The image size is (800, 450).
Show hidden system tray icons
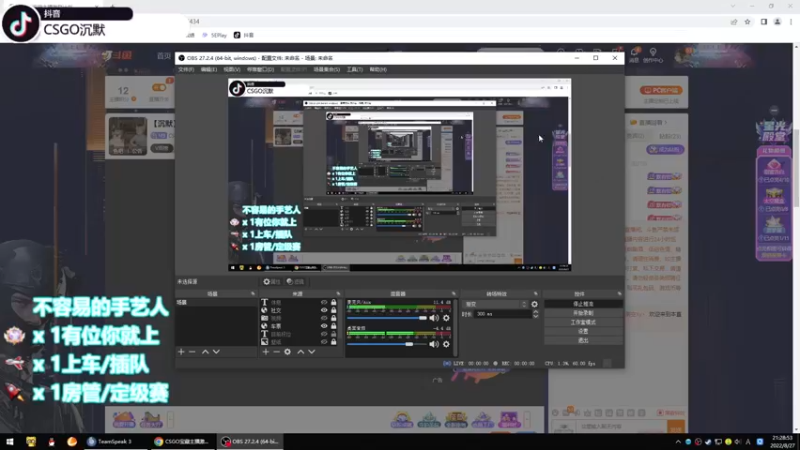click(x=678, y=442)
